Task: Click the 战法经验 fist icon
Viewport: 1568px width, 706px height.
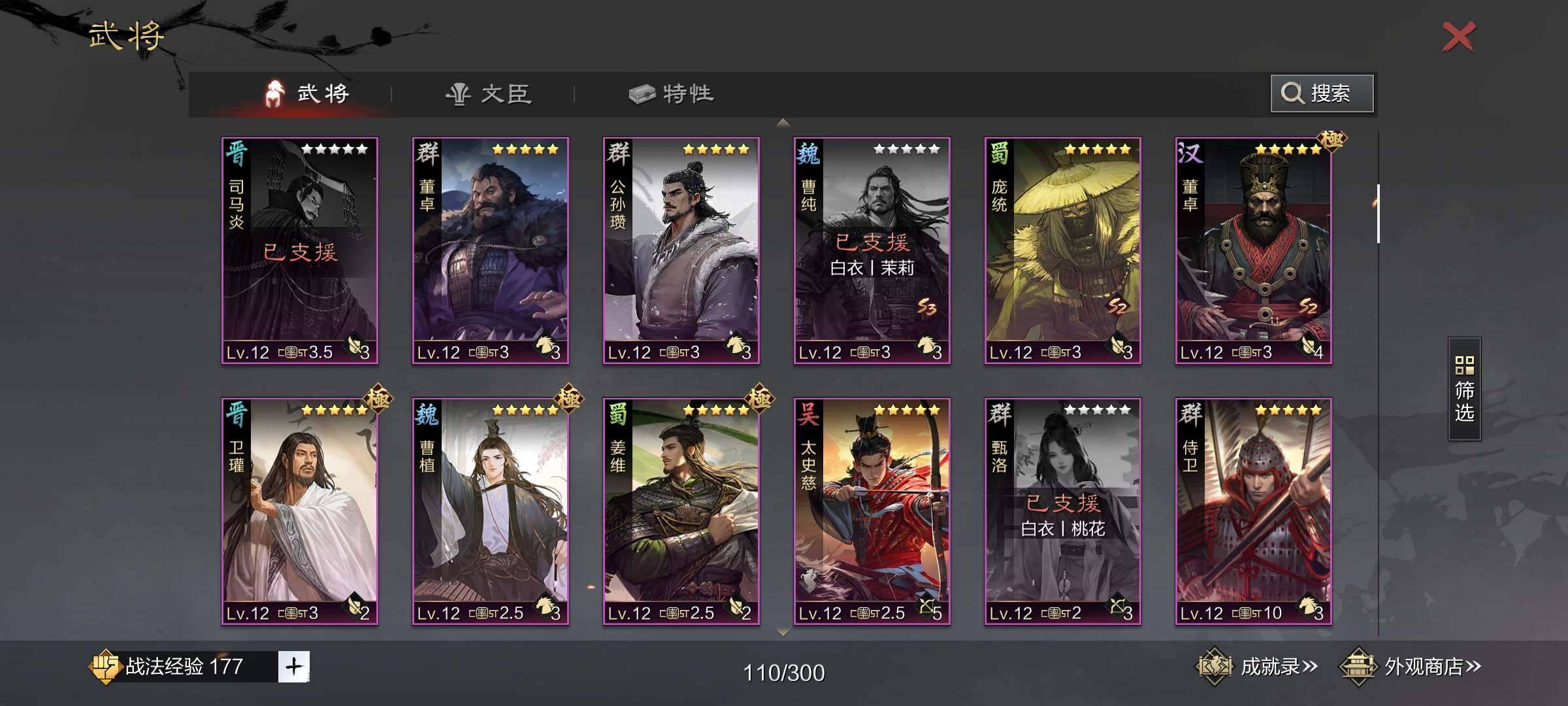Action: 105,666
